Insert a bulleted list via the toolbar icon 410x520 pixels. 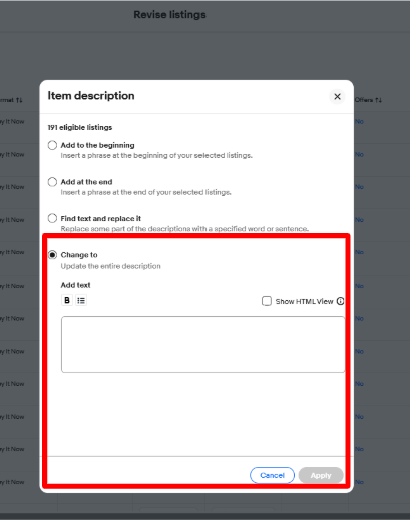(81, 300)
